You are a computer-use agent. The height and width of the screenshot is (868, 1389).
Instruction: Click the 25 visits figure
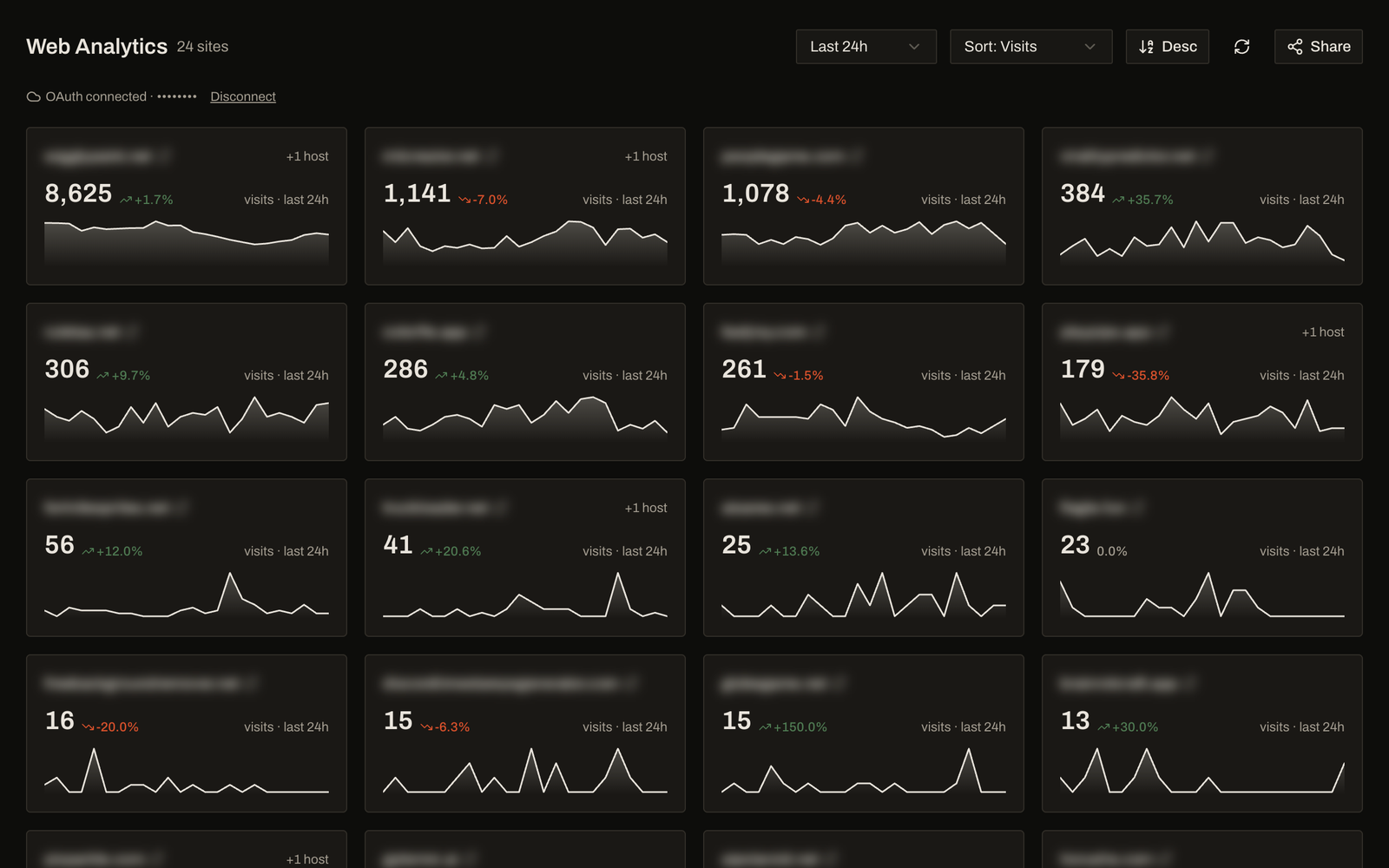[737, 545]
